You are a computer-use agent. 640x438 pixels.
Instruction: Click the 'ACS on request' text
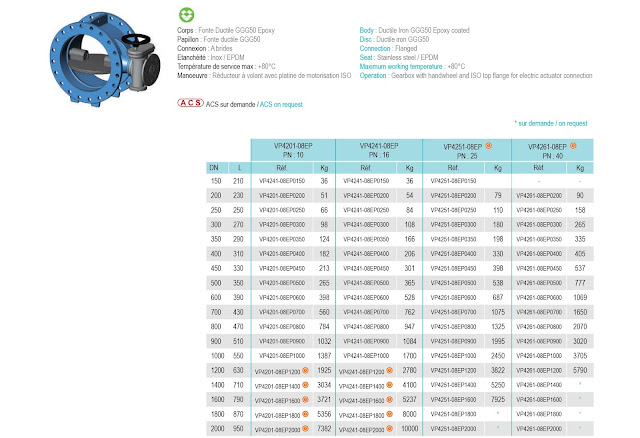pos(281,104)
